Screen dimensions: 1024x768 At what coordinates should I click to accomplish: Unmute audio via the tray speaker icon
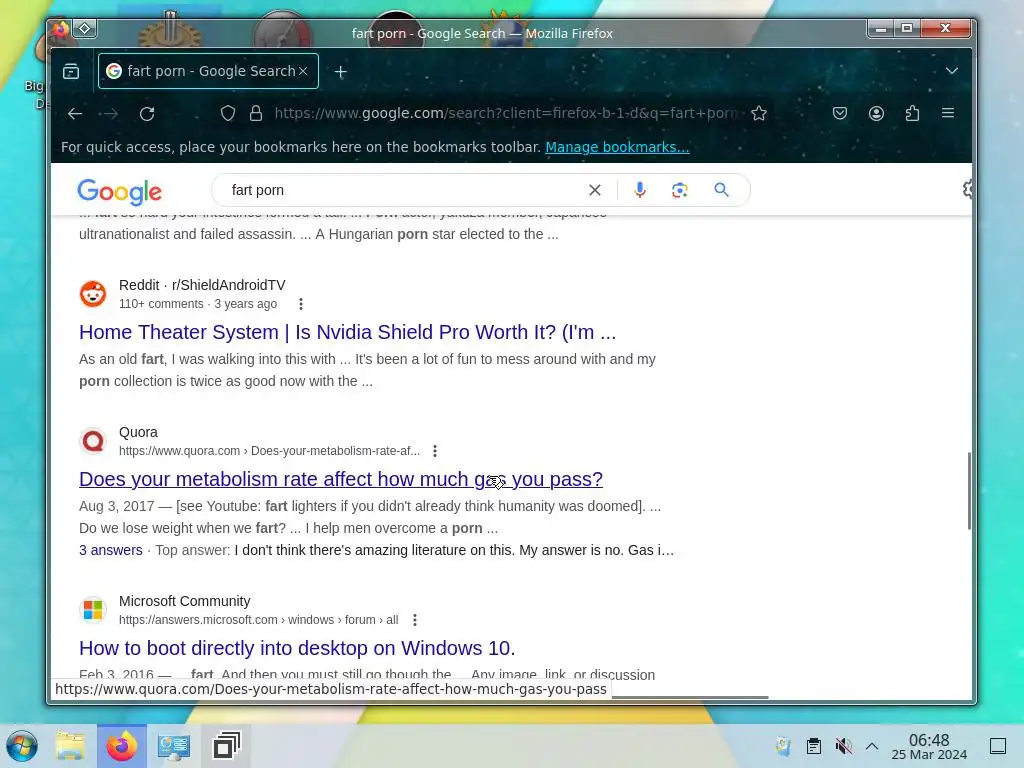pos(843,746)
